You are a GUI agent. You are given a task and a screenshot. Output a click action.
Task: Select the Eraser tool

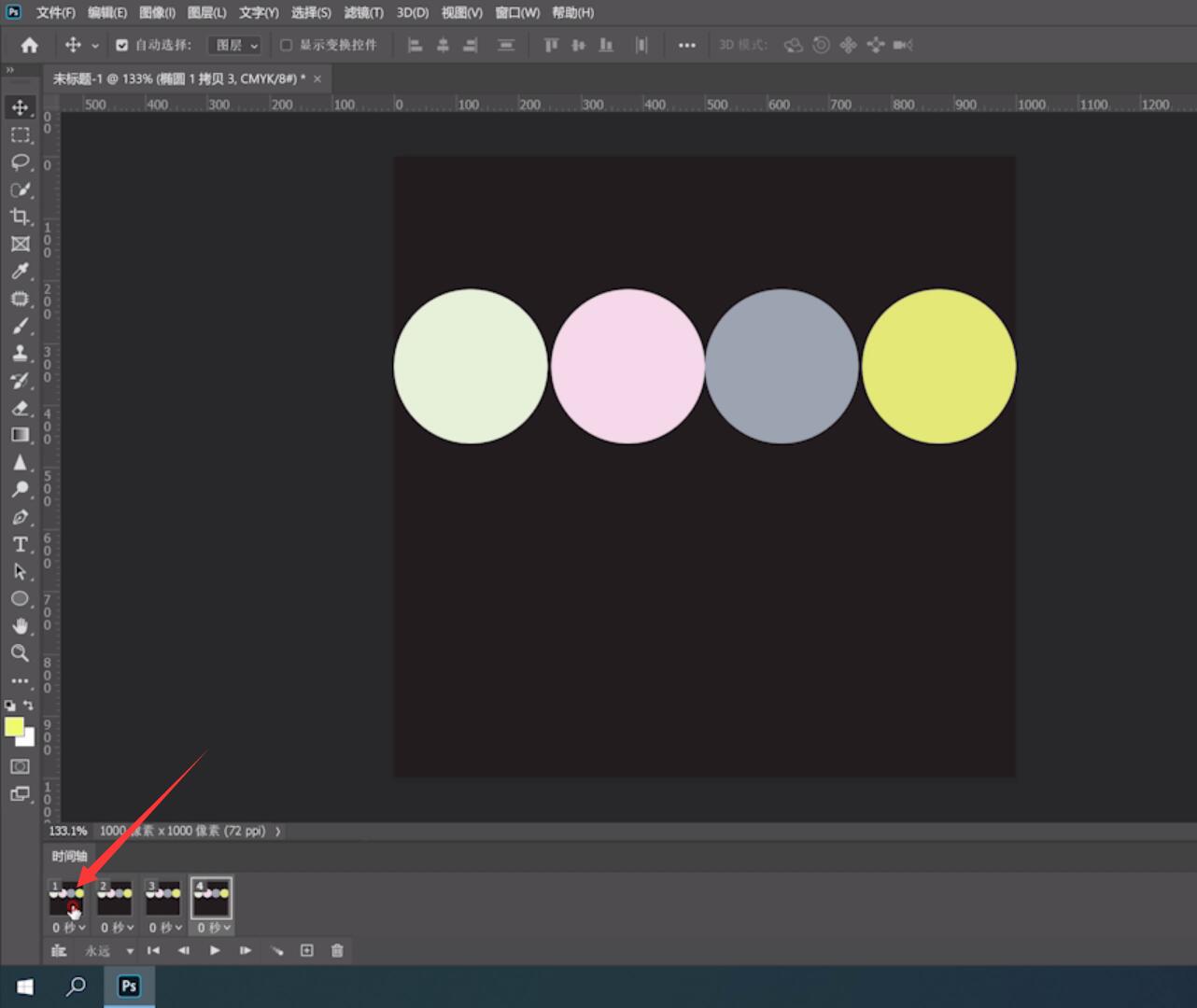[20, 408]
